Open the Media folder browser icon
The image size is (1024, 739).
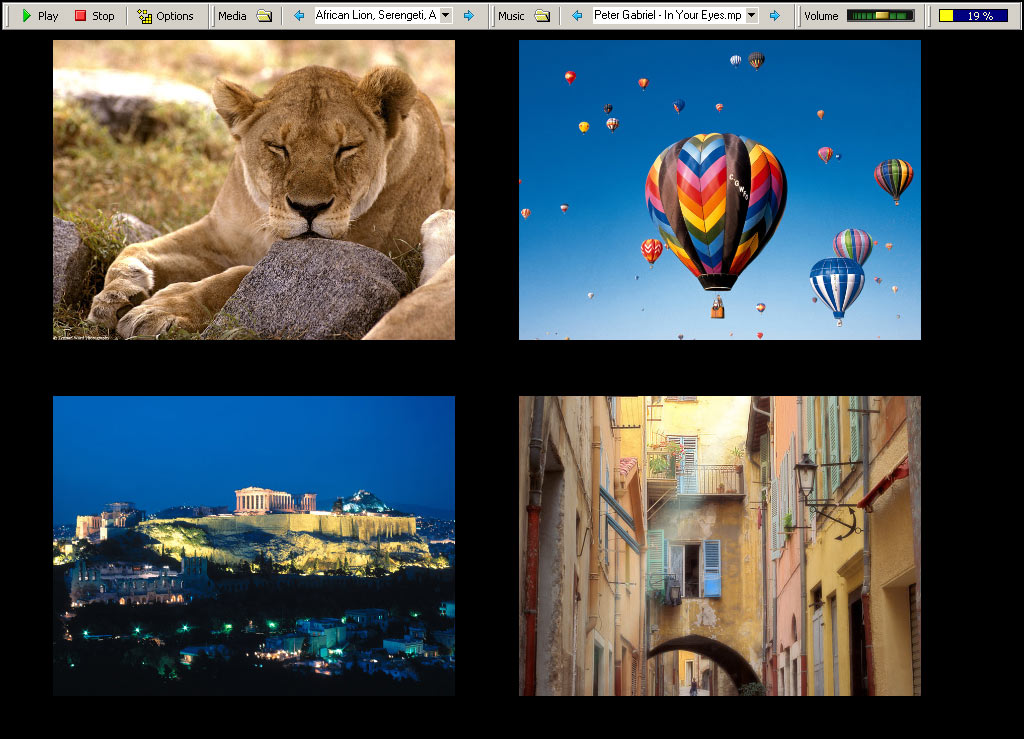pos(264,16)
